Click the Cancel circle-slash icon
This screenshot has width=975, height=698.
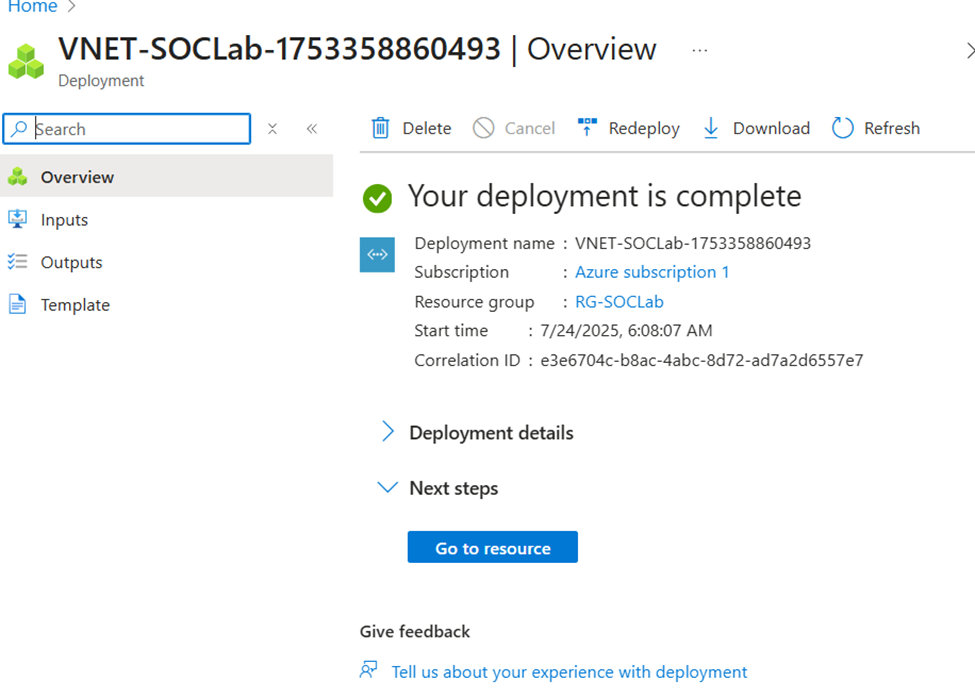(x=483, y=128)
